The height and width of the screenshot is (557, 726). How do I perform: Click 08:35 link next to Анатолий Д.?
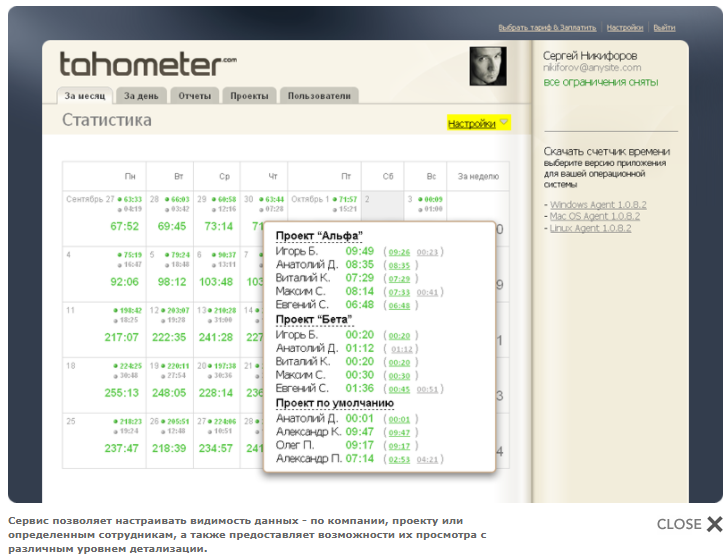point(399,266)
